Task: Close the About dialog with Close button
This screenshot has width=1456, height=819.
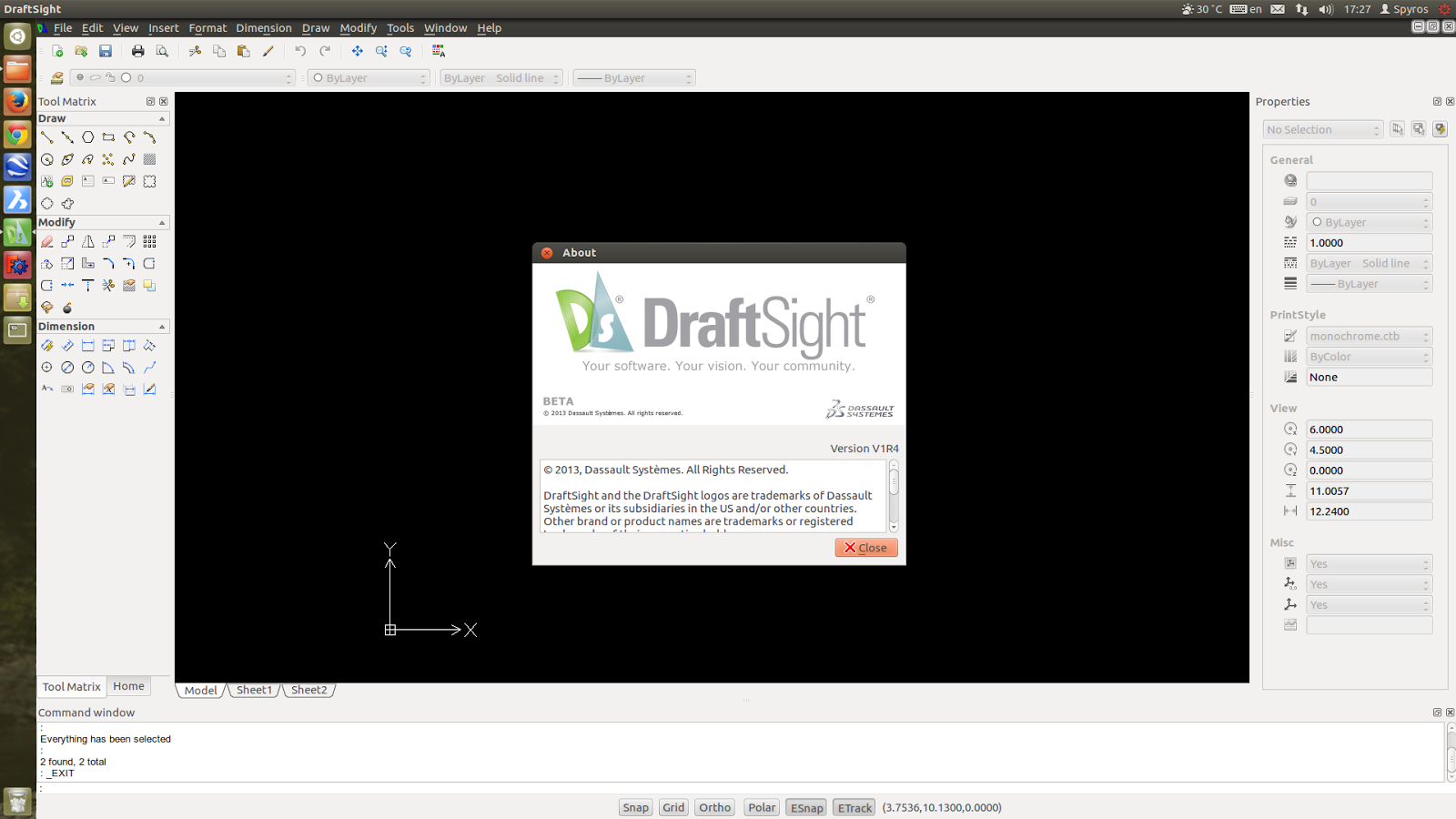Action: 866,548
